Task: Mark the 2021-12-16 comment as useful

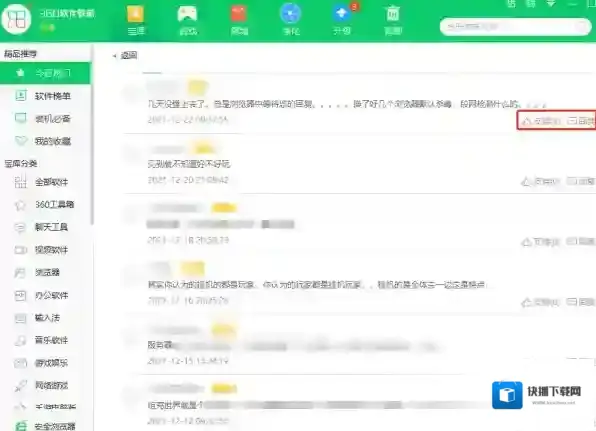Action: pos(540,303)
